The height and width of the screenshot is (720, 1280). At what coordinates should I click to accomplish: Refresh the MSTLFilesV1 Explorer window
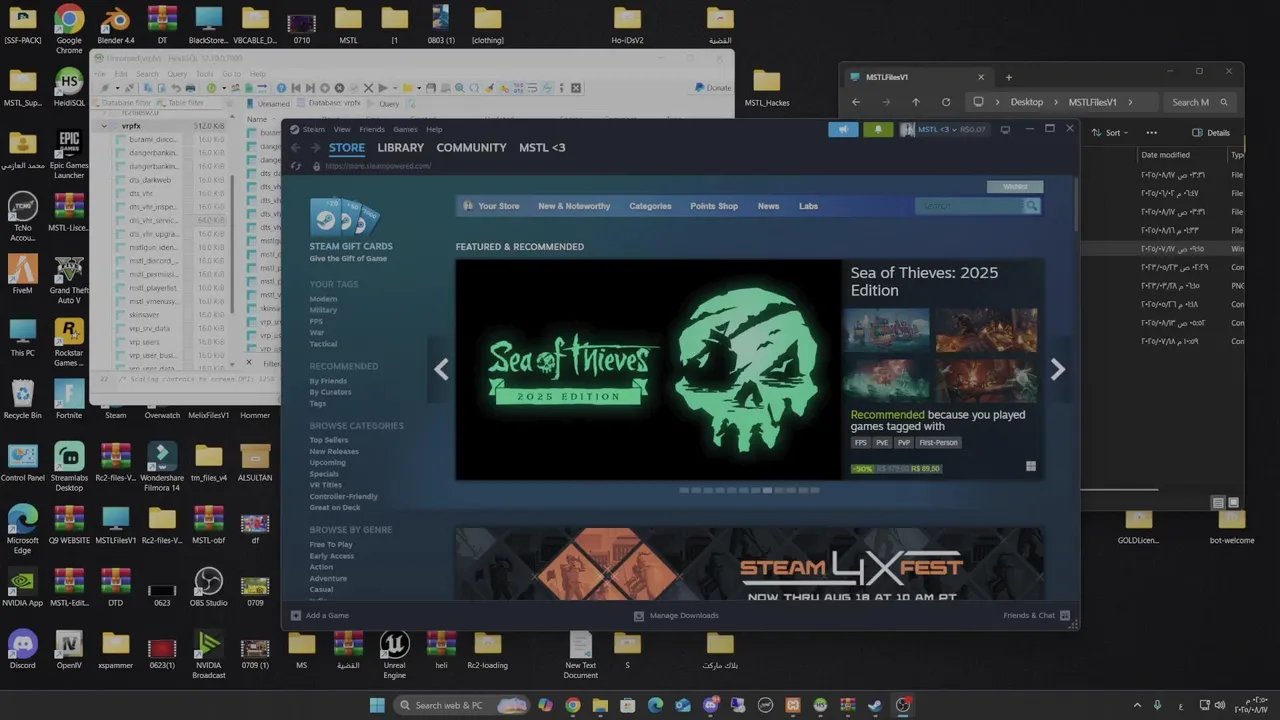tap(946, 102)
